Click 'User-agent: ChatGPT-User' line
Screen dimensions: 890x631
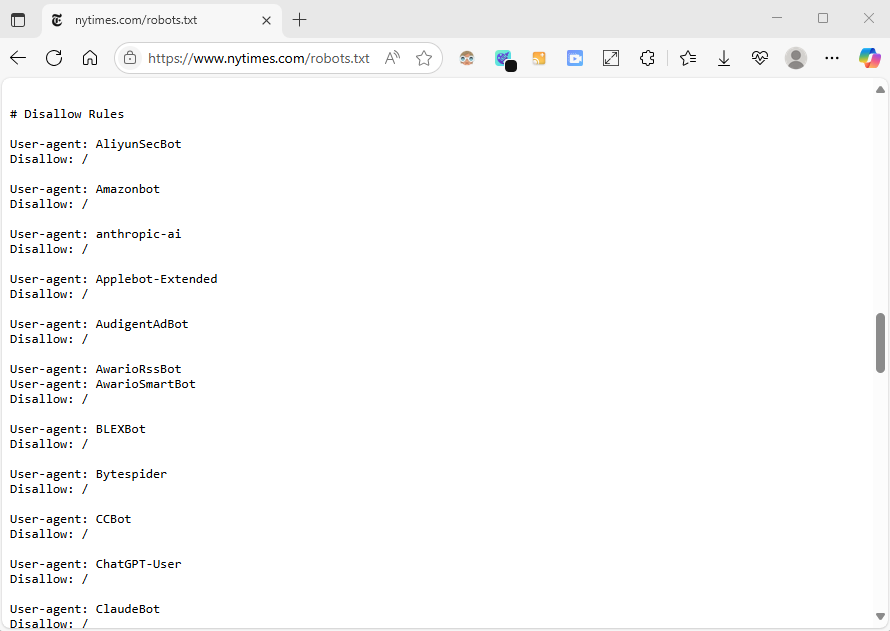coord(95,564)
